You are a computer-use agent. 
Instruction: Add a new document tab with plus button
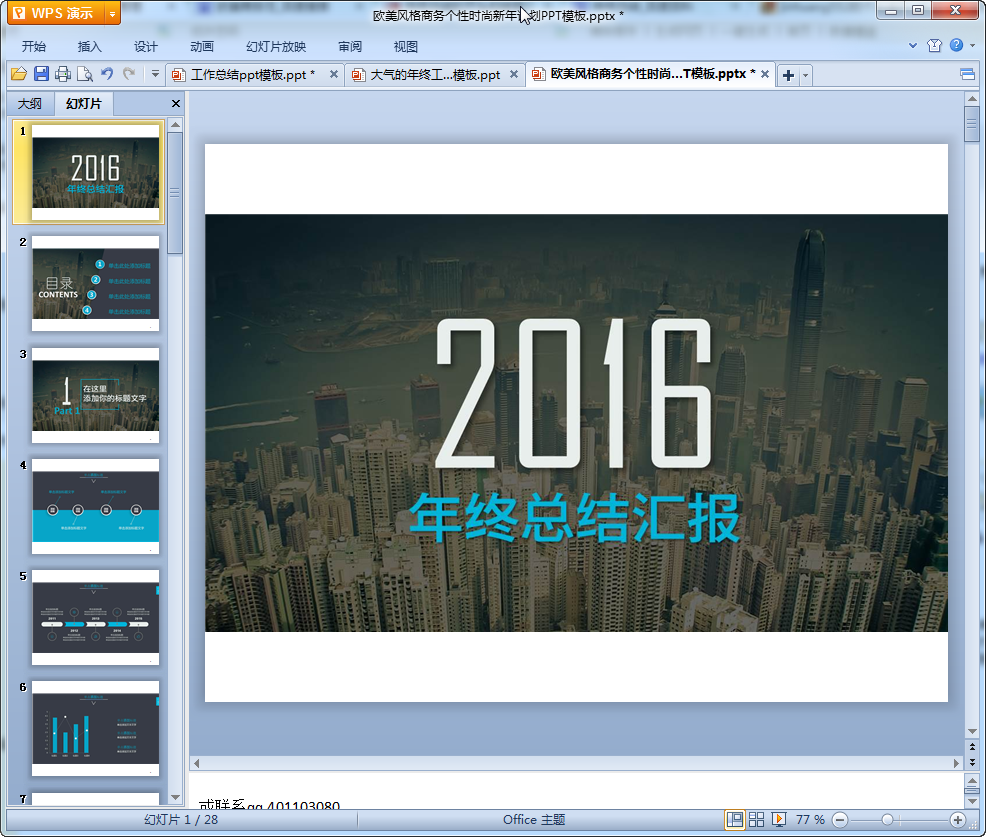[x=788, y=75]
